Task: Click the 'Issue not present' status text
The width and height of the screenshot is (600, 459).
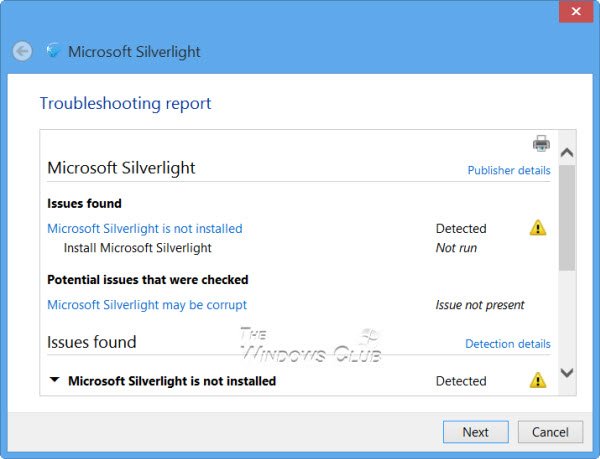Action: tap(479, 305)
